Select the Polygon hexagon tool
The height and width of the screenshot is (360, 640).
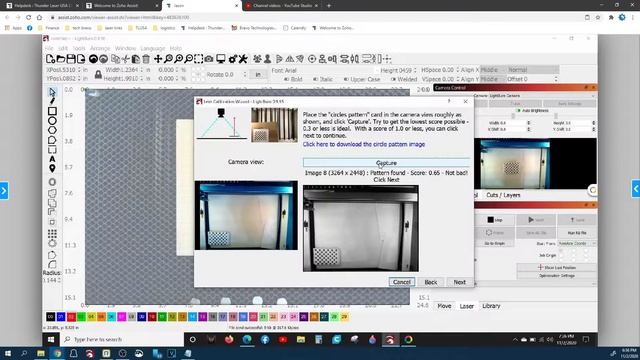tap(52, 130)
